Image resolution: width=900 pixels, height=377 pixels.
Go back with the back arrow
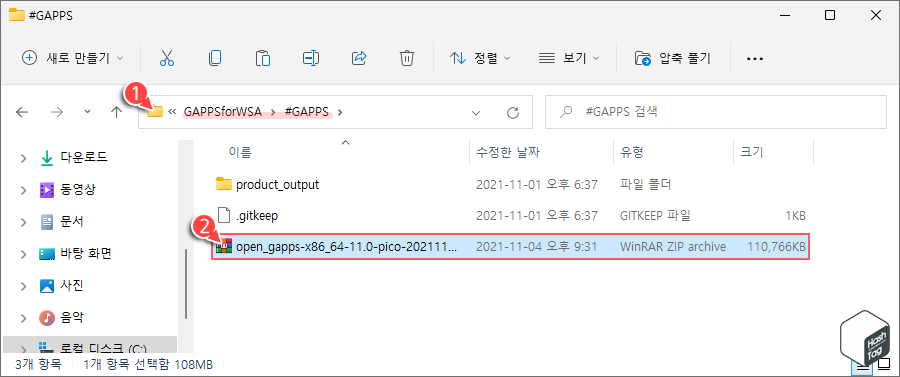22,112
